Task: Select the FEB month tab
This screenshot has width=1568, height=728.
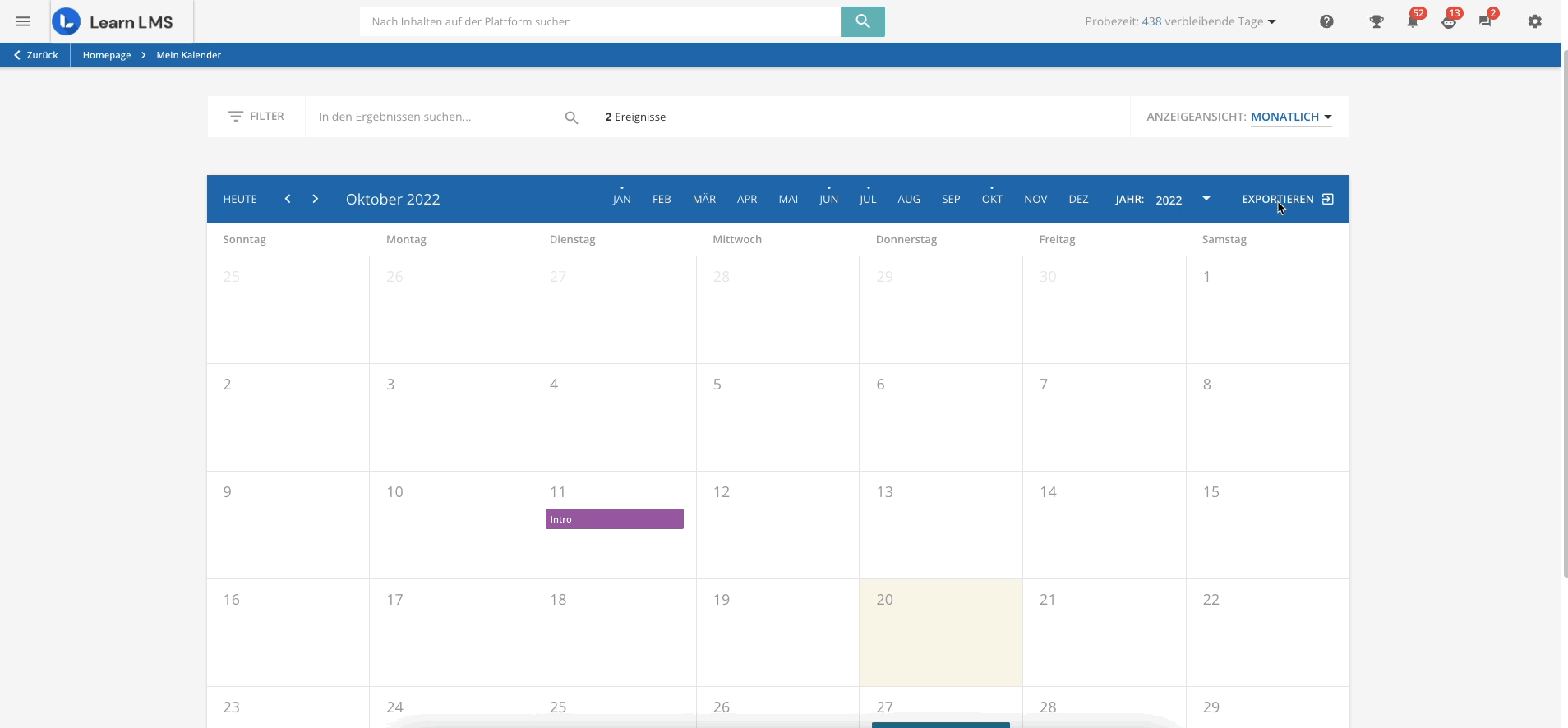Action: pyautogui.click(x=662, y=199)
